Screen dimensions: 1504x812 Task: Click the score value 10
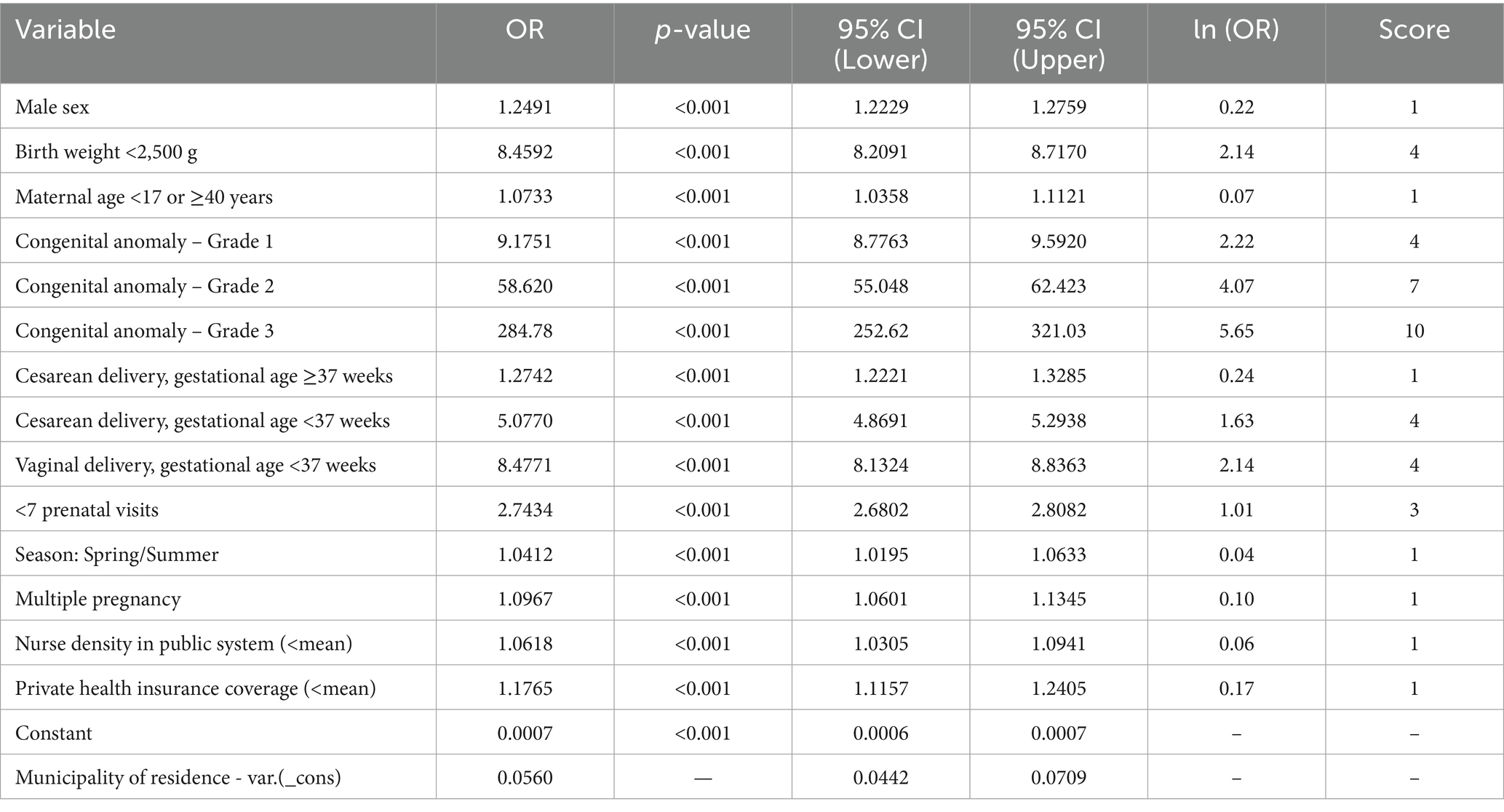[x=1414, y=331]
